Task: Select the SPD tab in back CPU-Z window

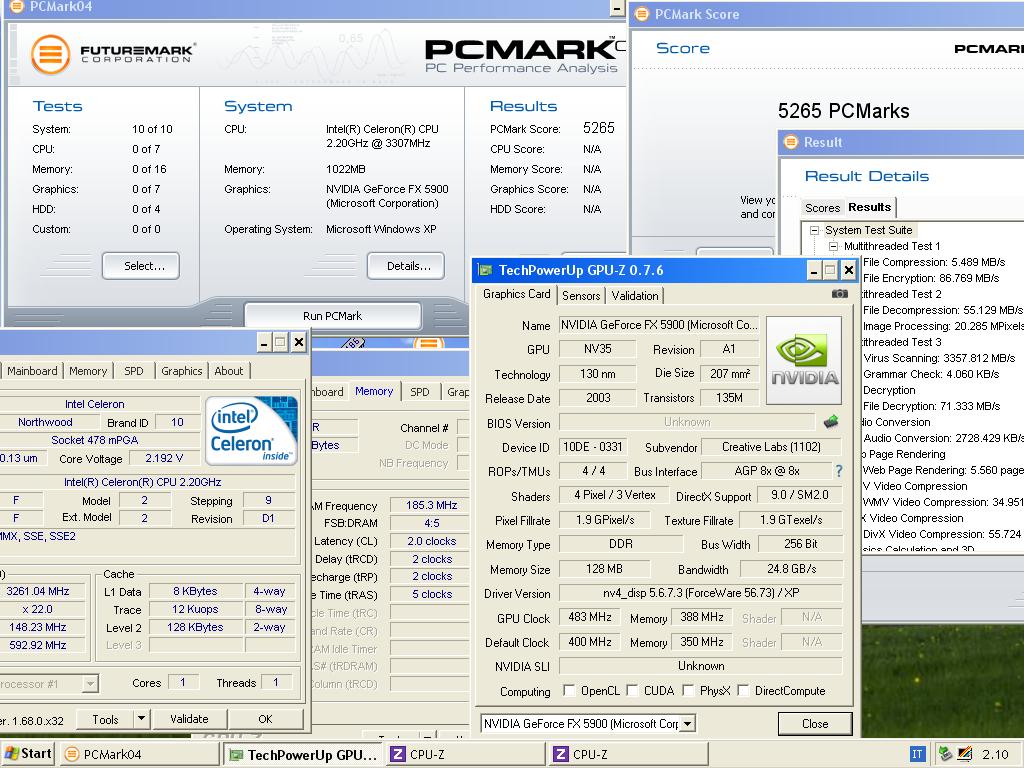Action: click(420, 392)
